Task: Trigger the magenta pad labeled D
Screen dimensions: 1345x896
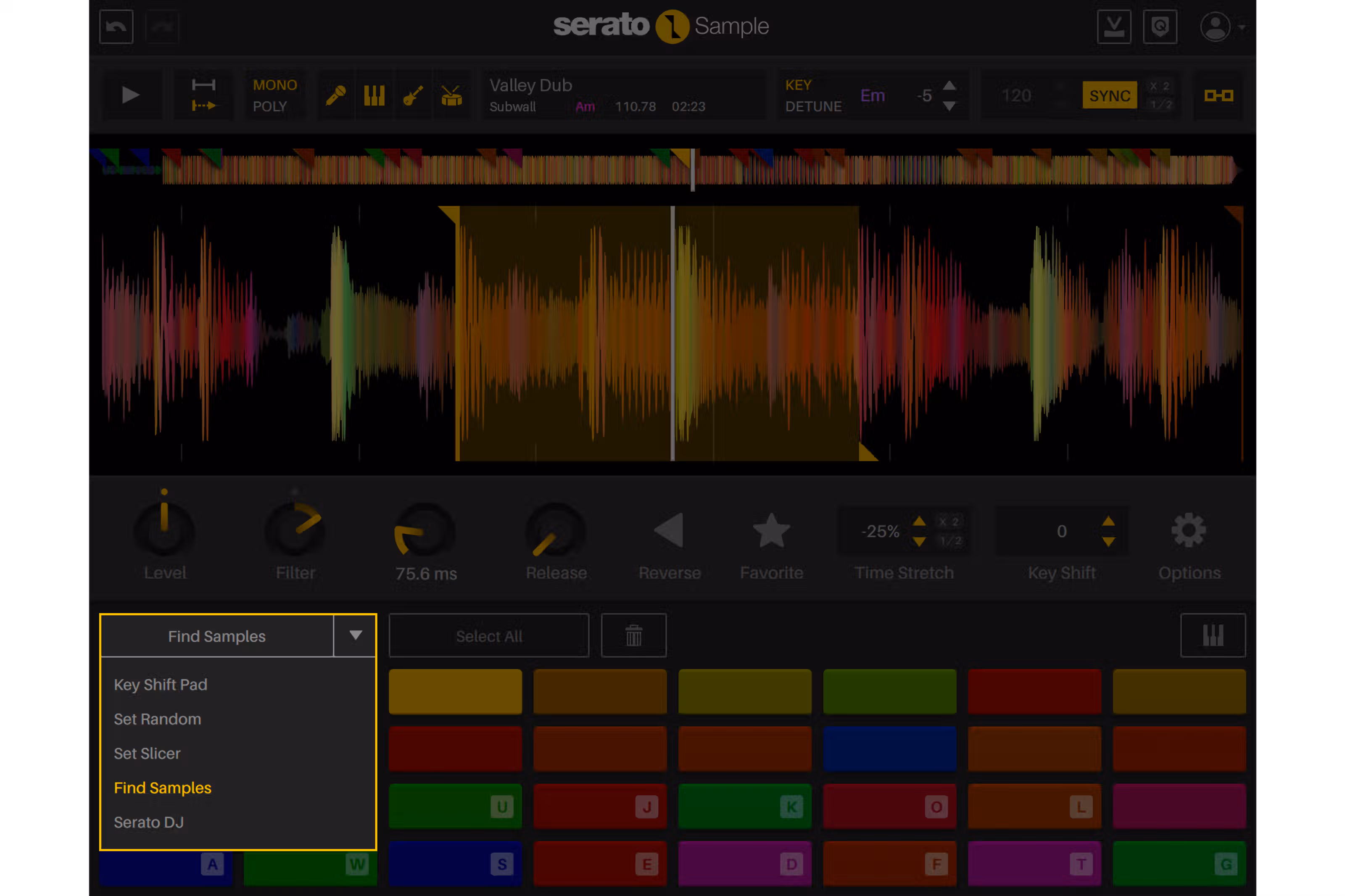Action: click(x=745, y=863)
